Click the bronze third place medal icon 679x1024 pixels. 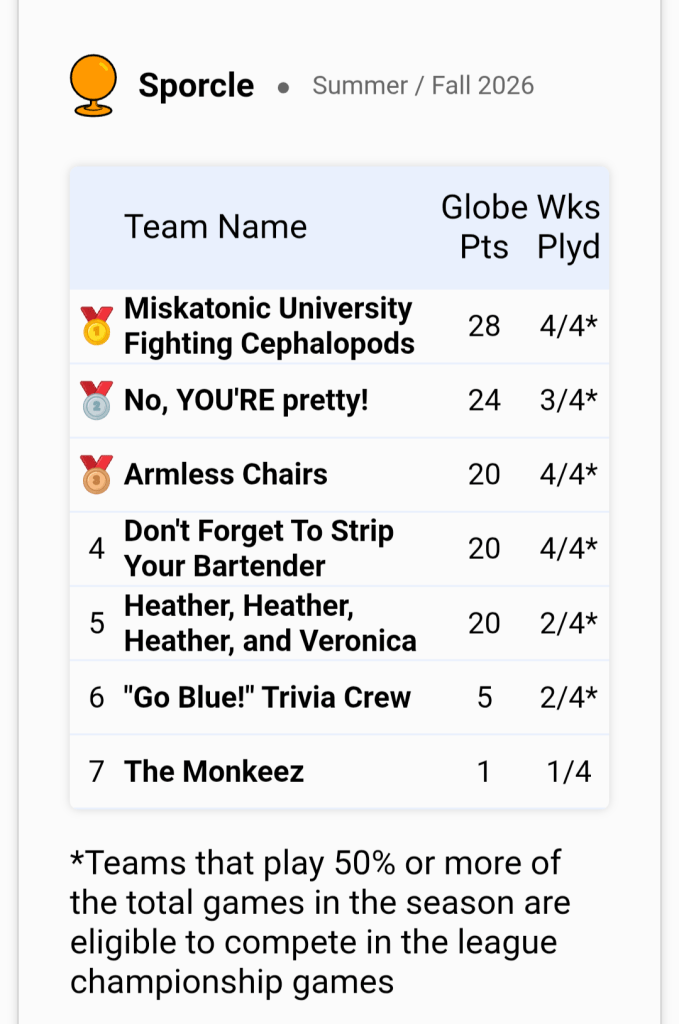click(97, 474)
